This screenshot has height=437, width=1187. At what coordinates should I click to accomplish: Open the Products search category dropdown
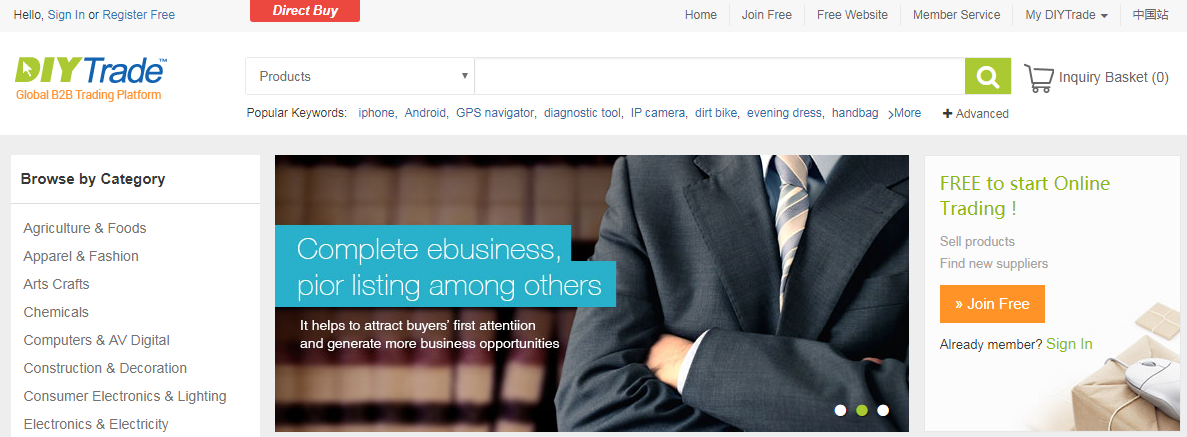click(x=360, y=76)
